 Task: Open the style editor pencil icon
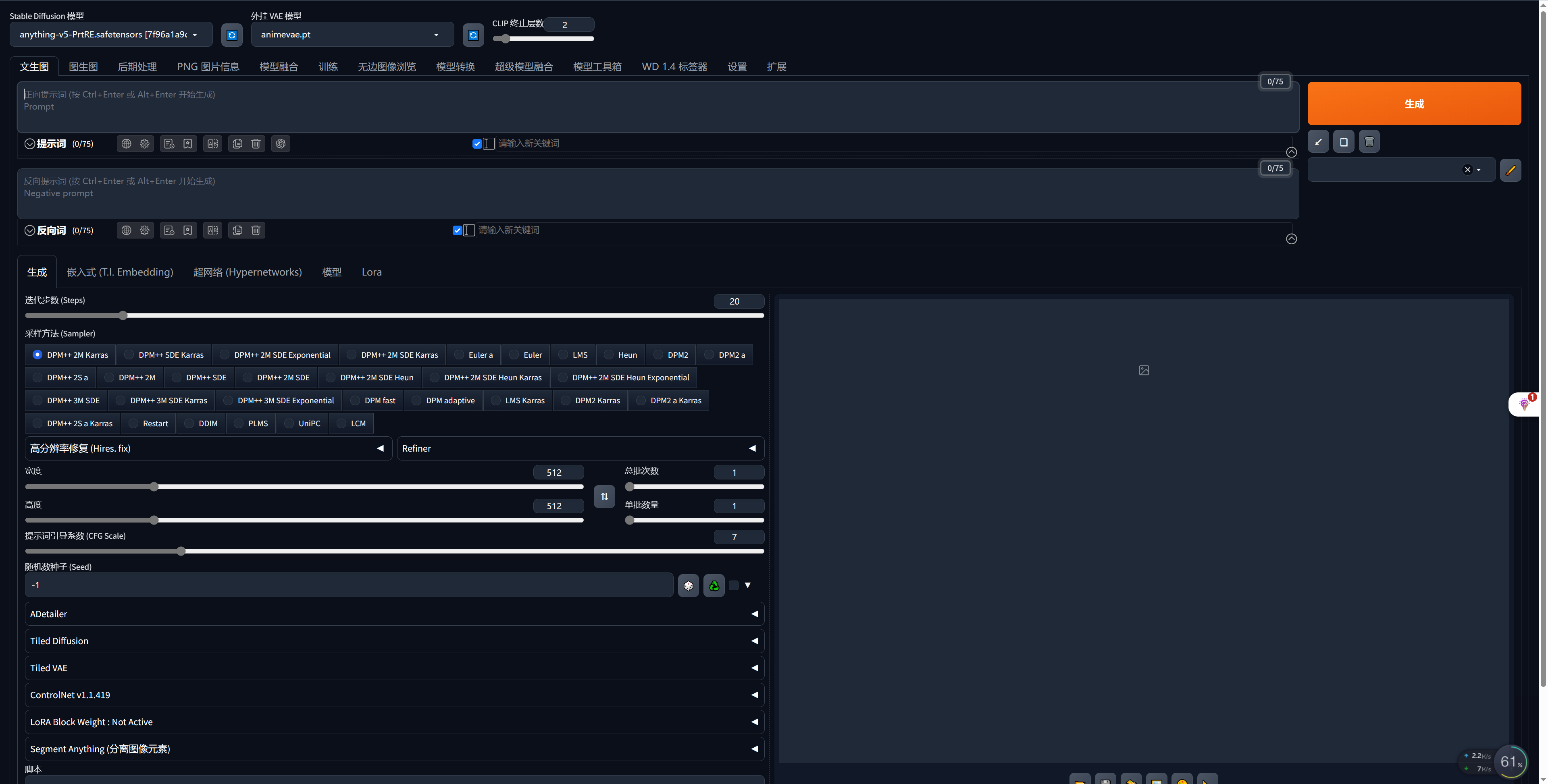coord(1510,170)
